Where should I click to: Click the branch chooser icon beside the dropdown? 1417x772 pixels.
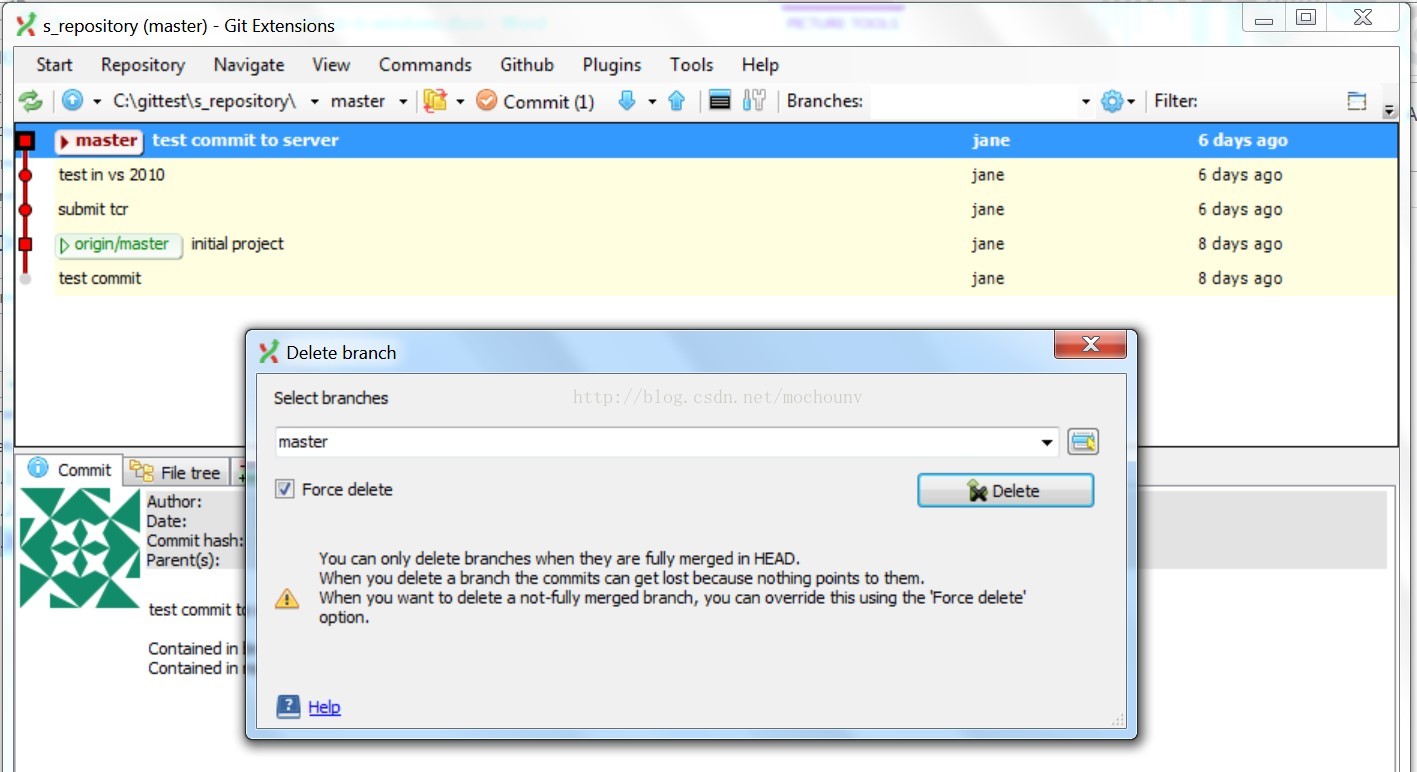coord(1083,442)
